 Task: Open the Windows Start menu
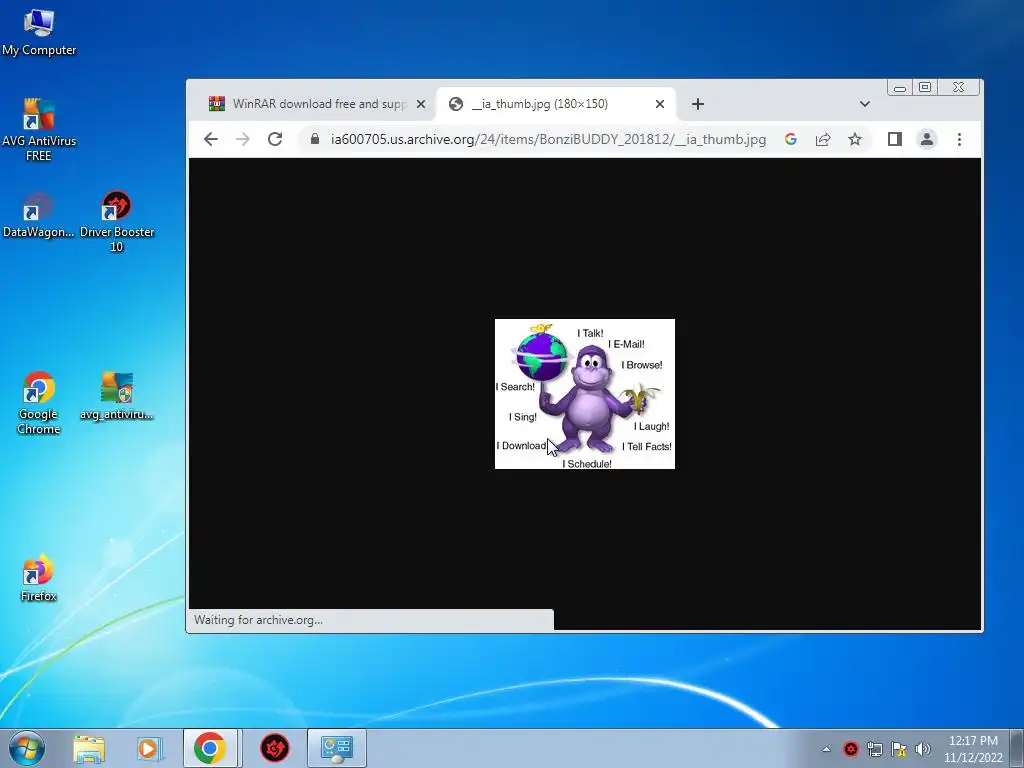click(26, 748)
